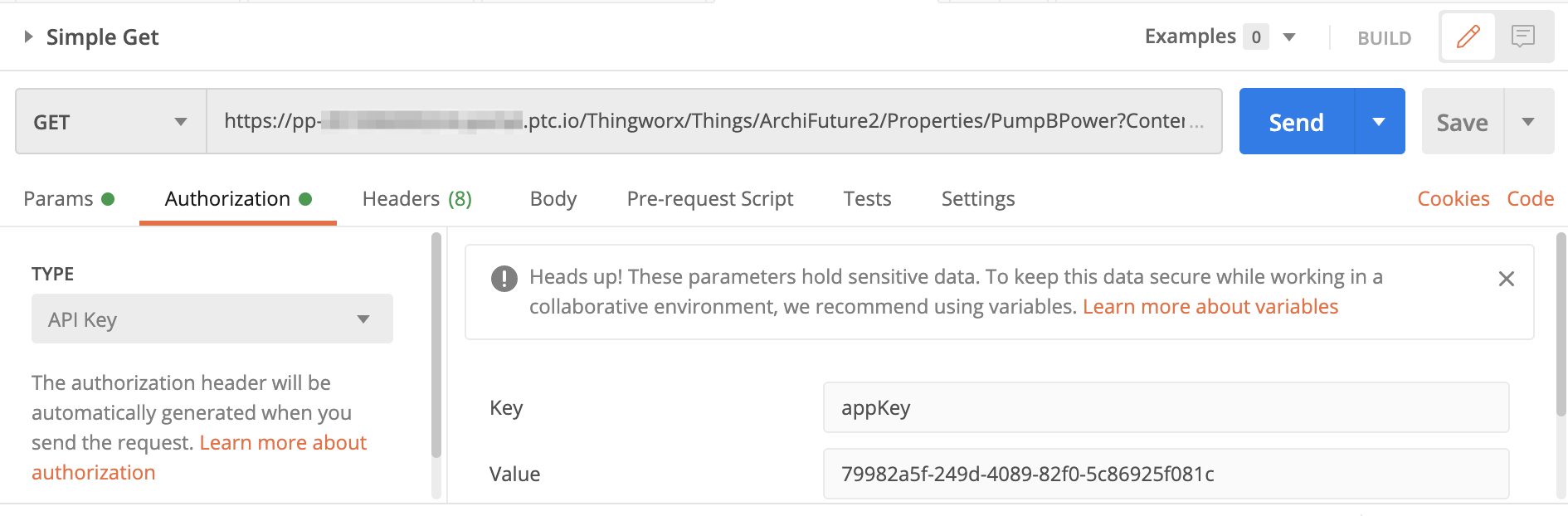Switch to the Params tab
Viewport: 1568px width, 516px height.
(x=59, y=199)
